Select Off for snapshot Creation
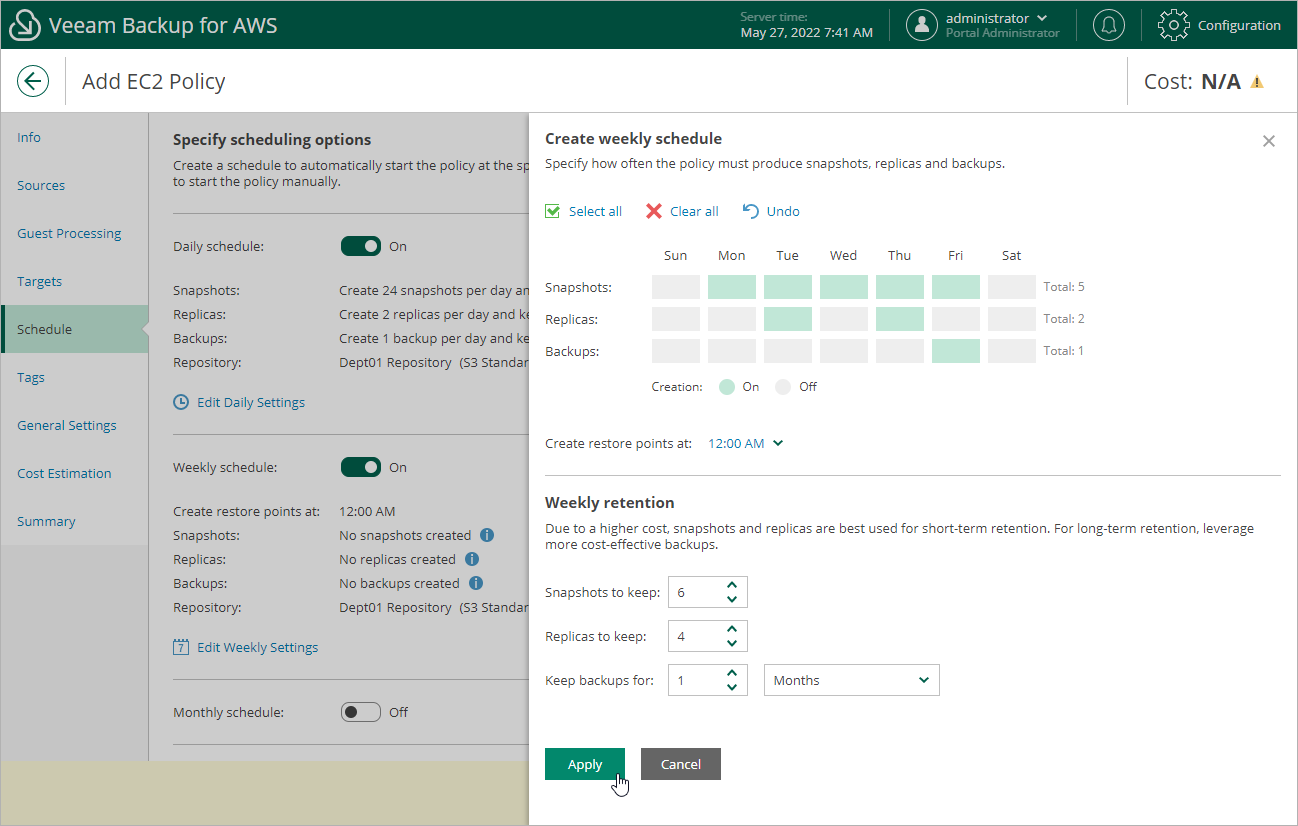The width and height of the screenshot is (1298, 826). pos(783,386)
